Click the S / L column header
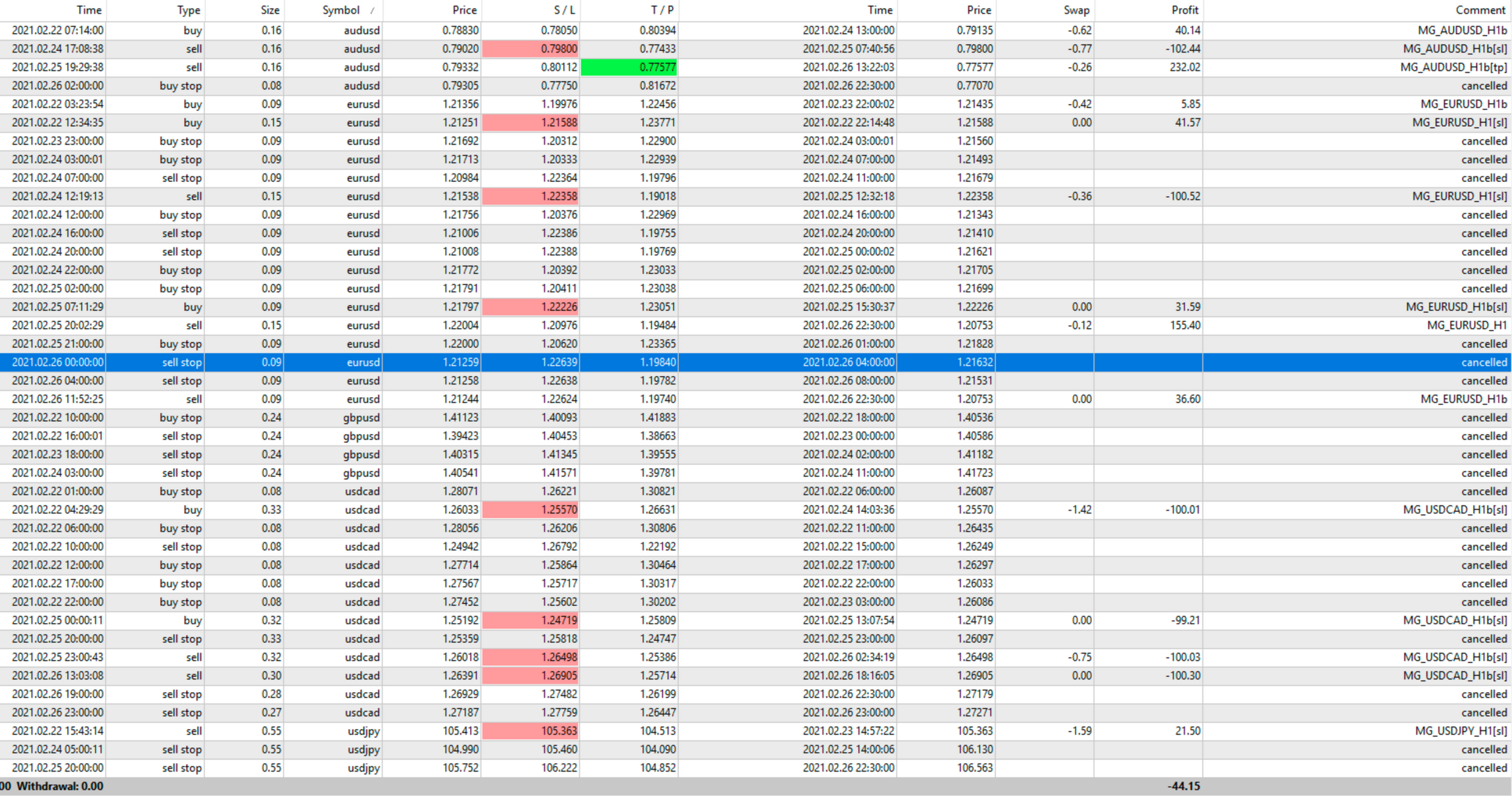 click(x=563, y=10)
